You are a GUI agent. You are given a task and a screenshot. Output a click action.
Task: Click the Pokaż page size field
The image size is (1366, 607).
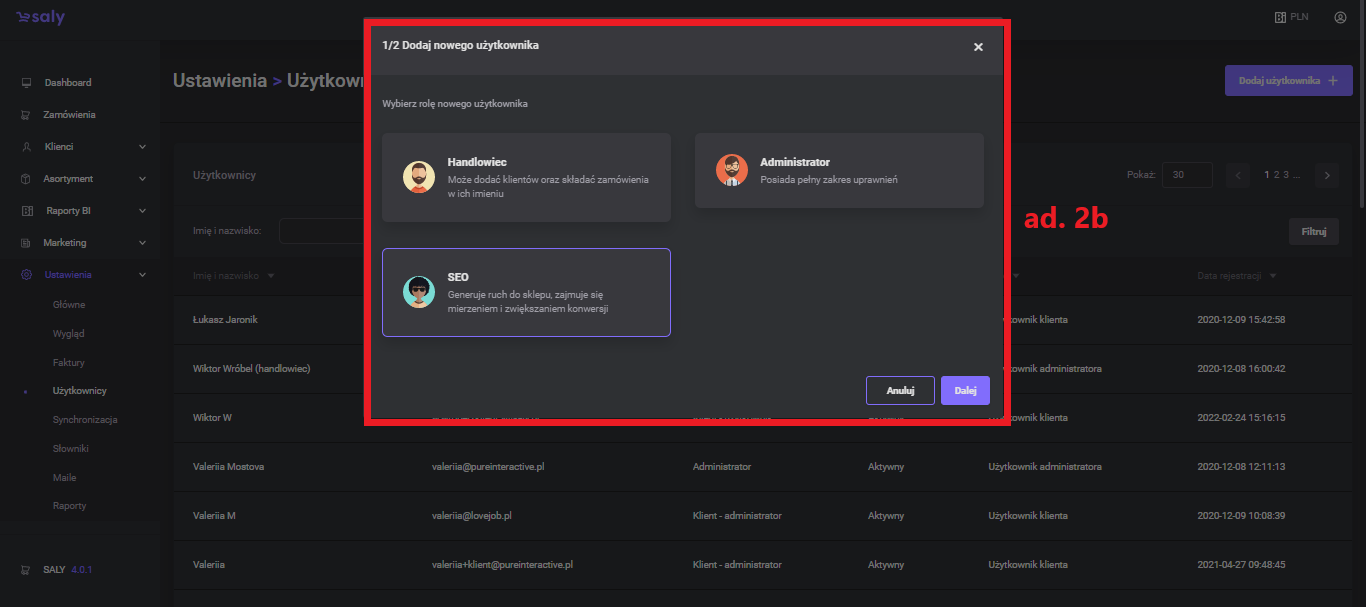(x=1187, y=175)
